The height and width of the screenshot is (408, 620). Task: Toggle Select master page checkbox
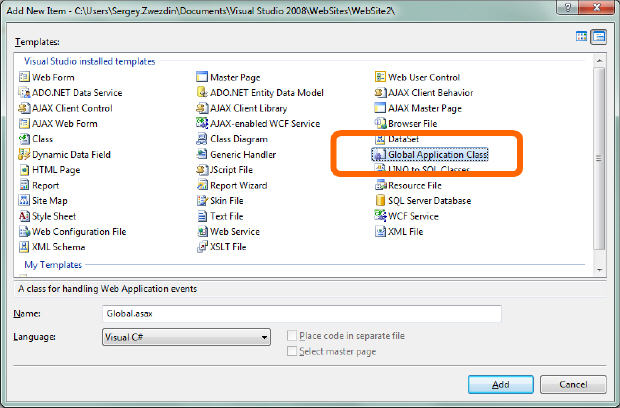pos(292,351)
